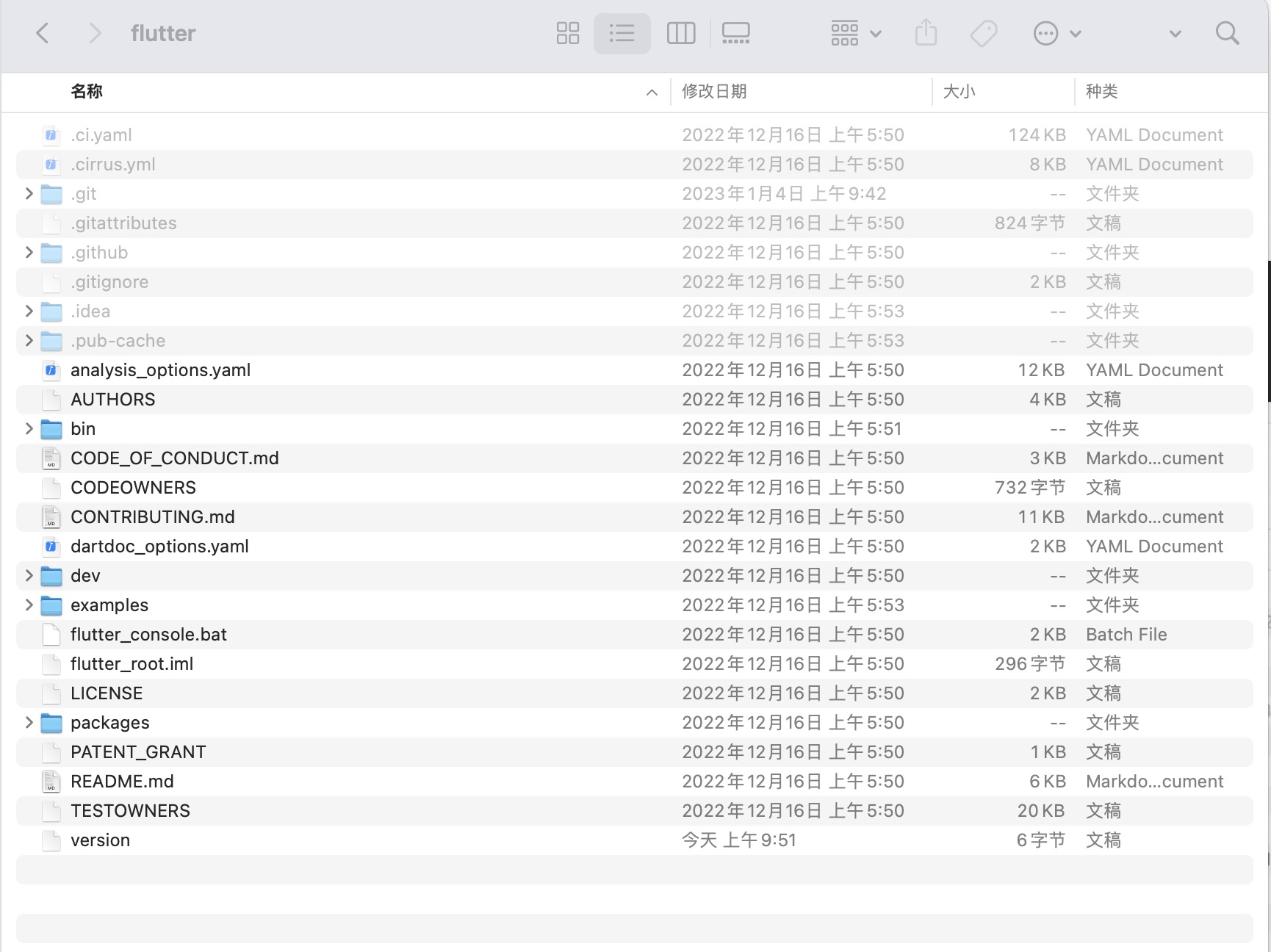The width and height of the screenshot is (1271, 952).
Task: Click the CODE_OF_CONDUCT.md markdown icon
Action: coord(51,458)
